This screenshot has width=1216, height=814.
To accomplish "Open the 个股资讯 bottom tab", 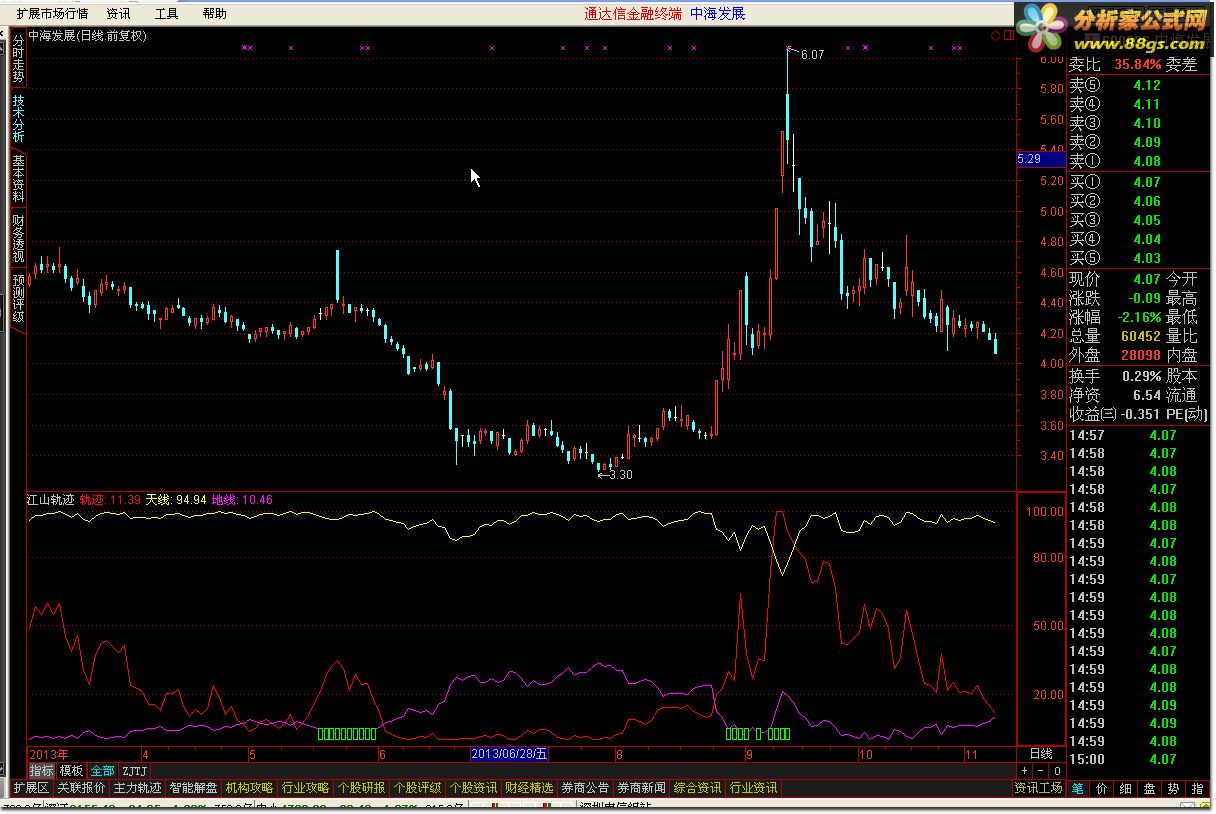I will [473, 788].
